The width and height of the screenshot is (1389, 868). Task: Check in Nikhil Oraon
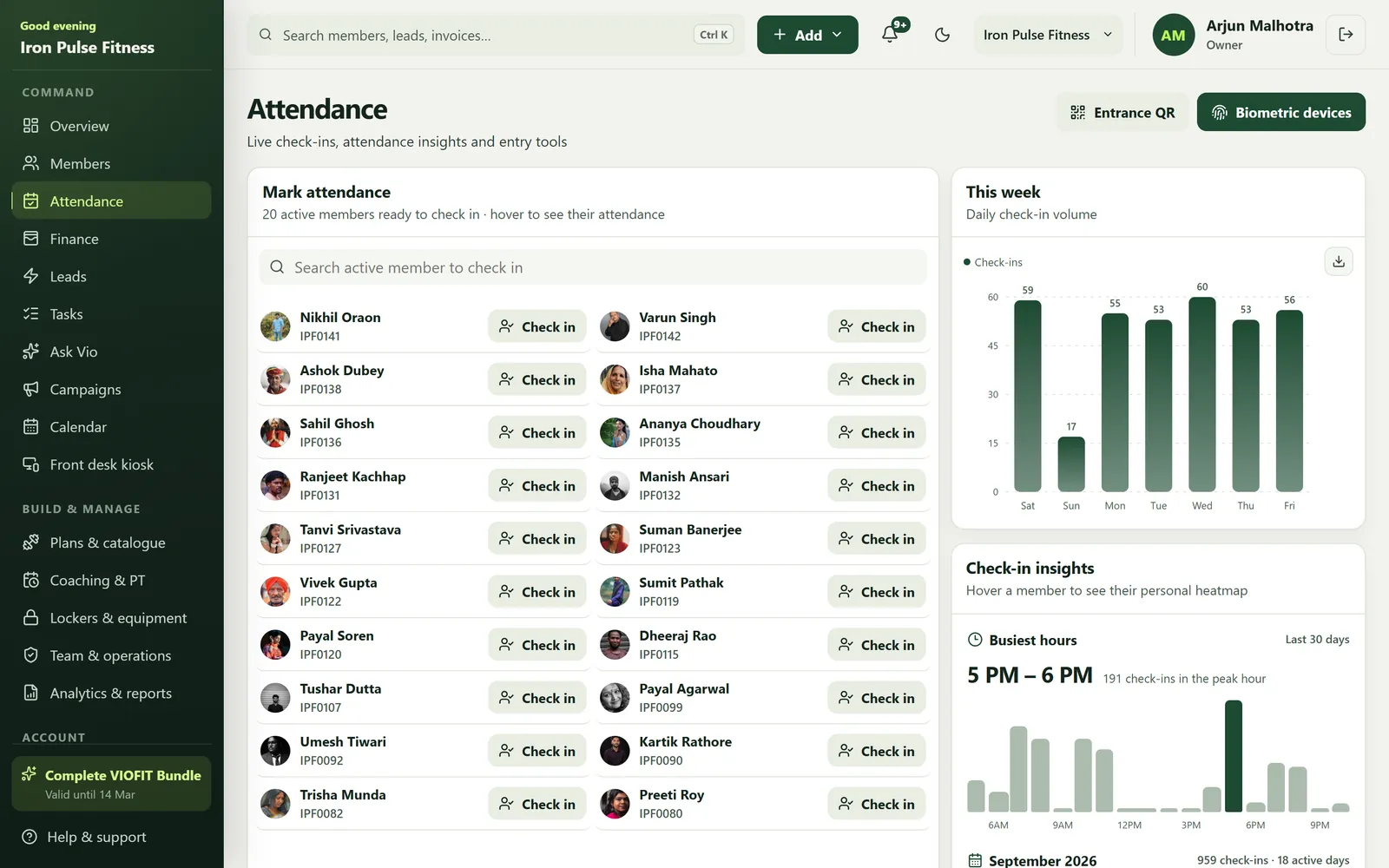click(537, 326)
